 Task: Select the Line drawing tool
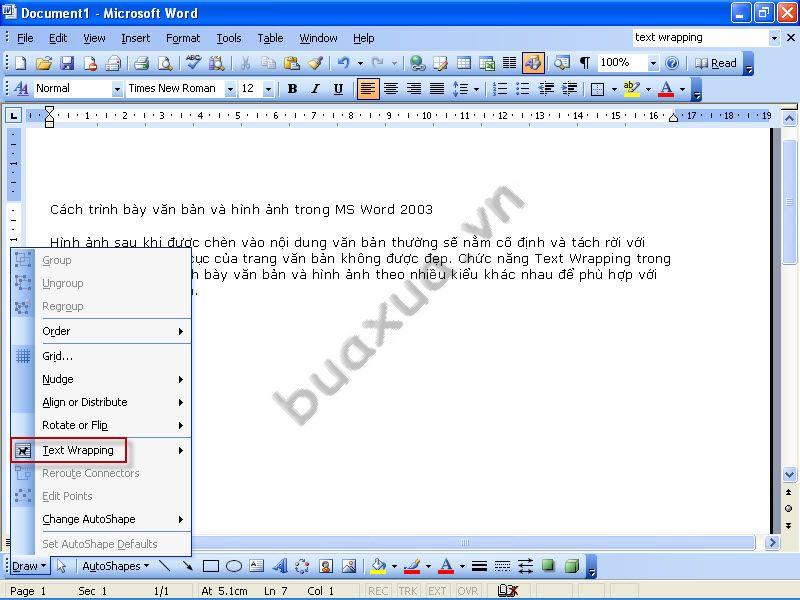point(164,566)
